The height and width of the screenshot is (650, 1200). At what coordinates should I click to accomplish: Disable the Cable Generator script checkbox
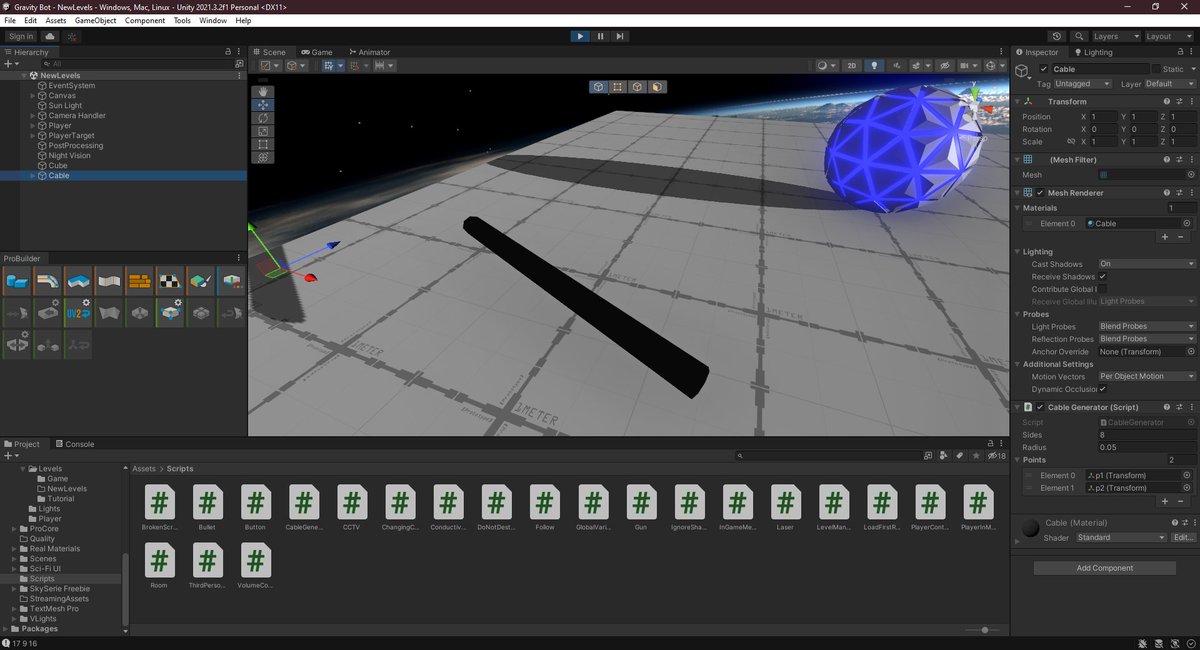tap(1039, 407)
